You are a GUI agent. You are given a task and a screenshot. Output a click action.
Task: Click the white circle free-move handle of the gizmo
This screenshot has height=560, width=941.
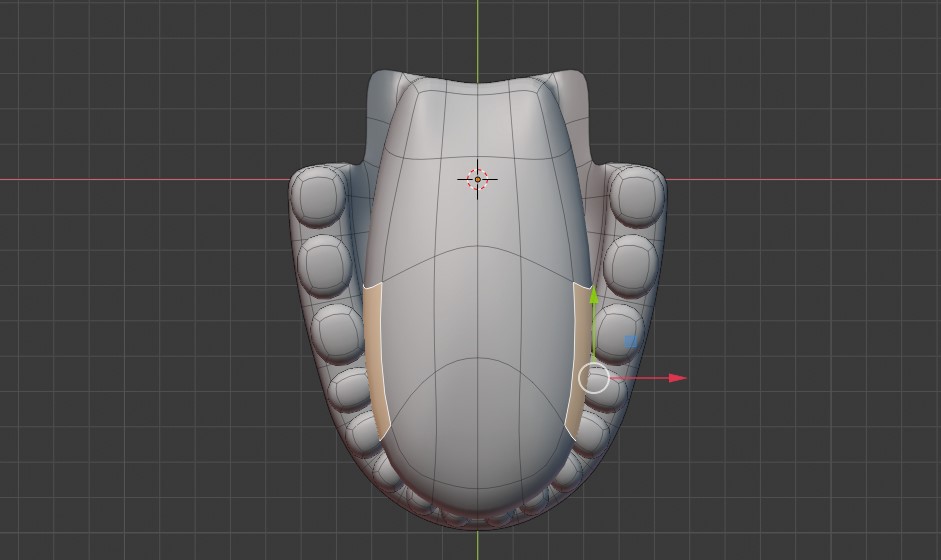coord(594,379)
